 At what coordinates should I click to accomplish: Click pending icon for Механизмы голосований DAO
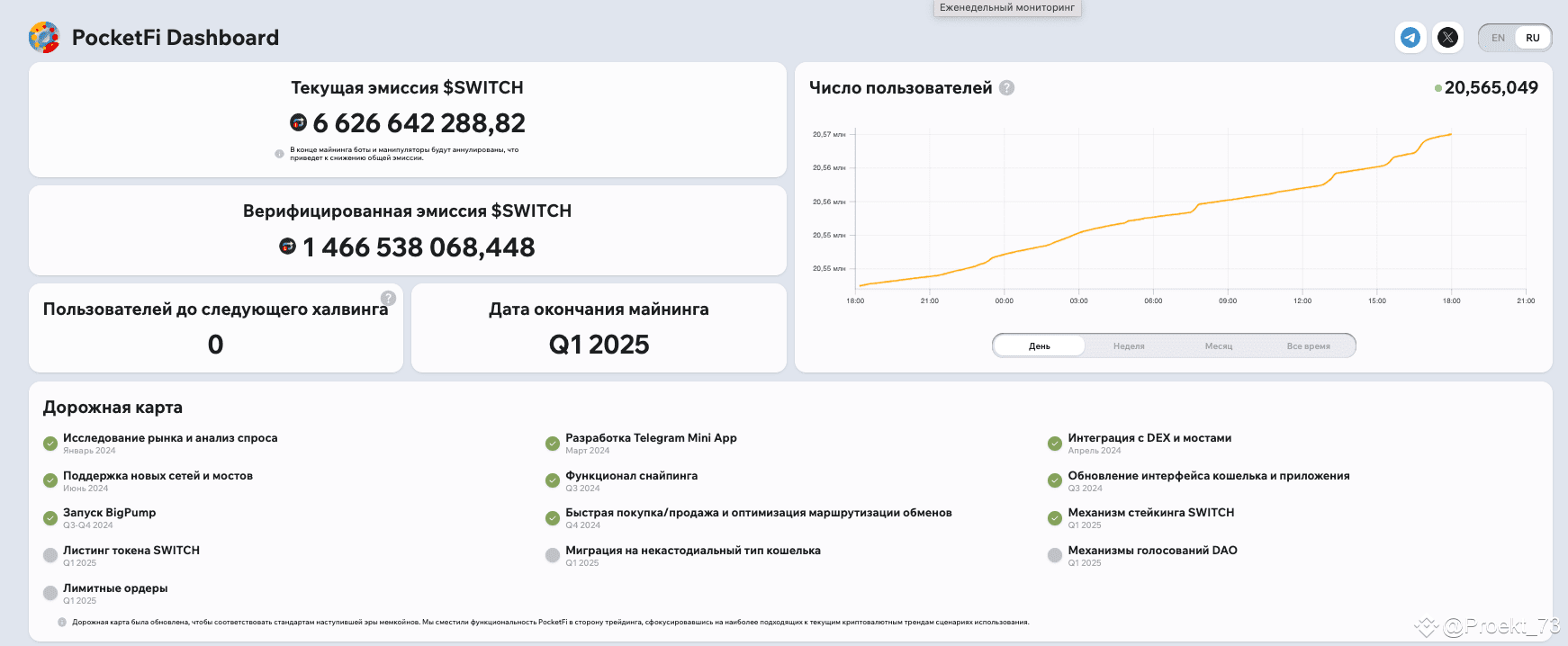tap(1055, 556)
